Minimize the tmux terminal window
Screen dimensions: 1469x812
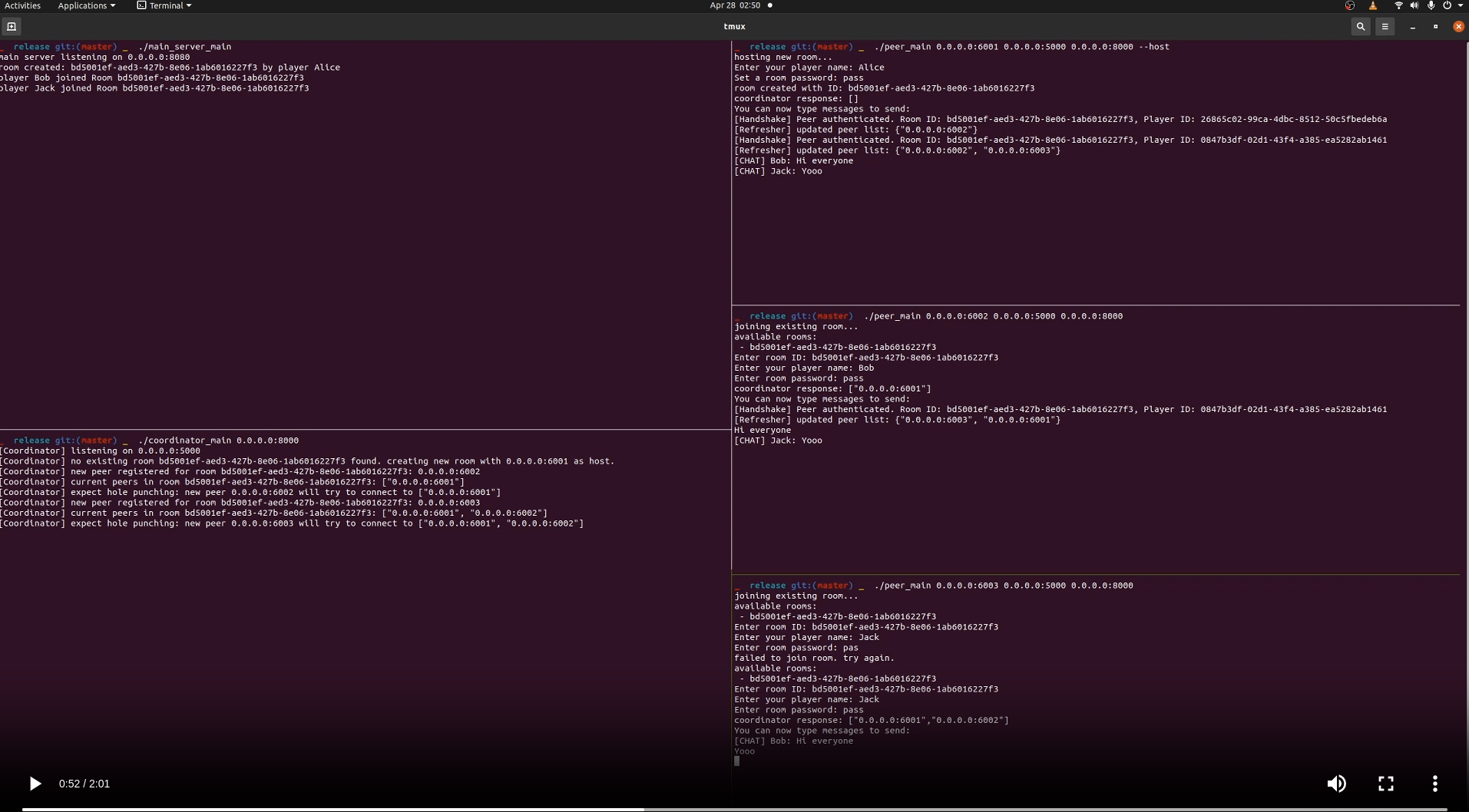[1412, 27]
